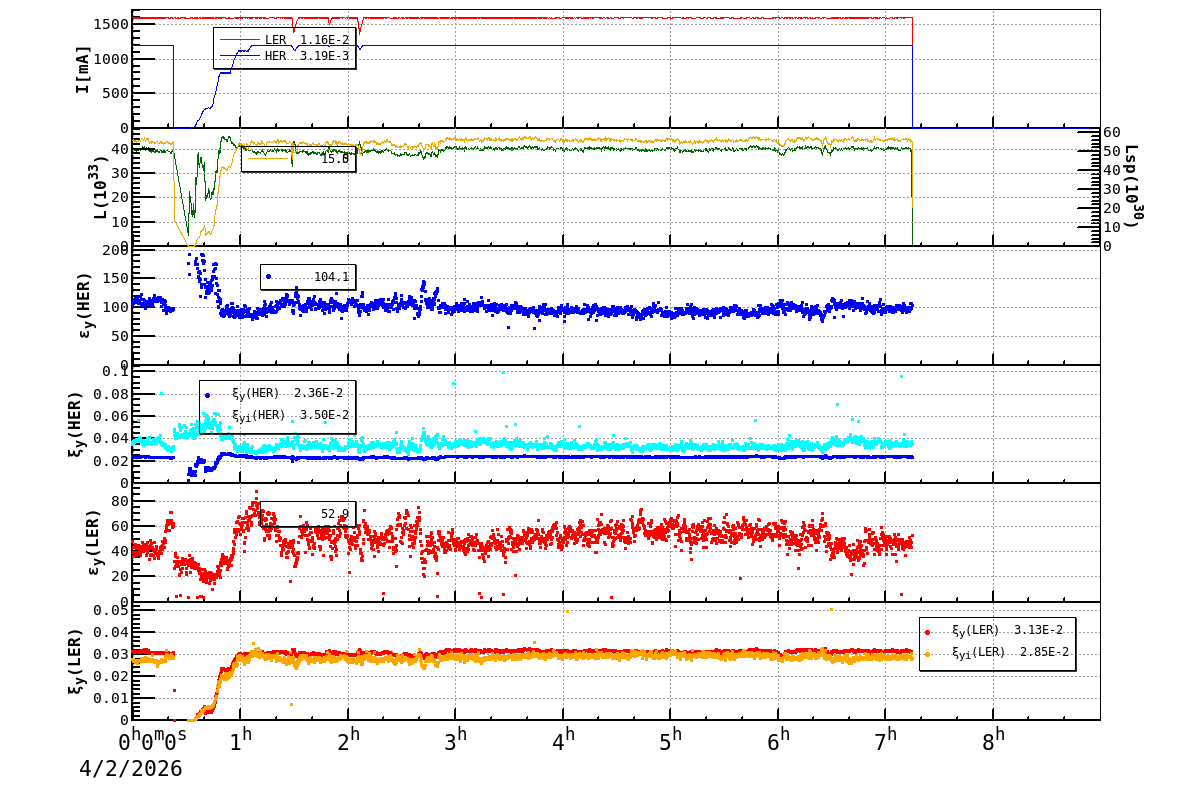Click the 60 tick on εy(LER) axis
Image resolution: width=1200 pixels, height=798 pixels.
(119, 526)
